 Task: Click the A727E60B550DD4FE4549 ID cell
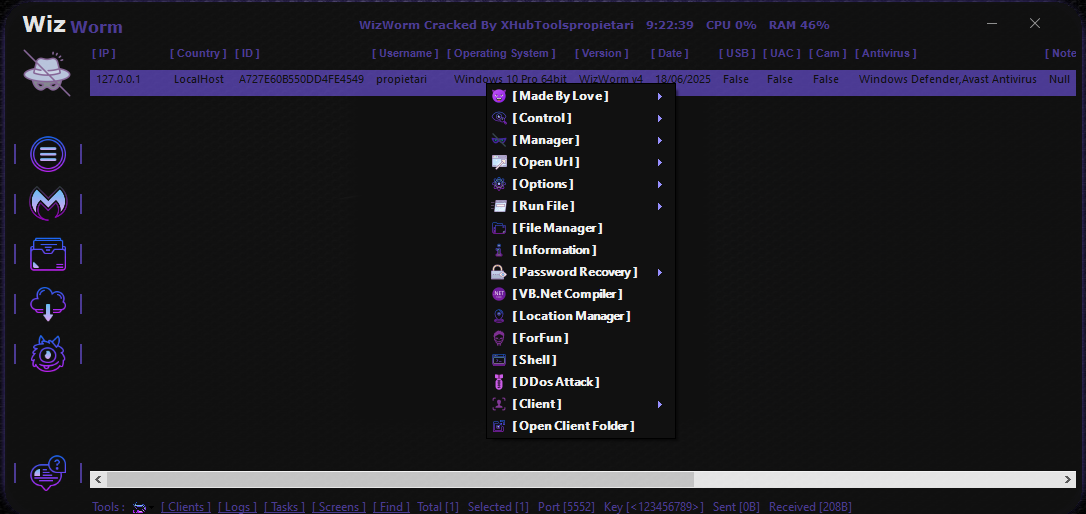point(301,80)
